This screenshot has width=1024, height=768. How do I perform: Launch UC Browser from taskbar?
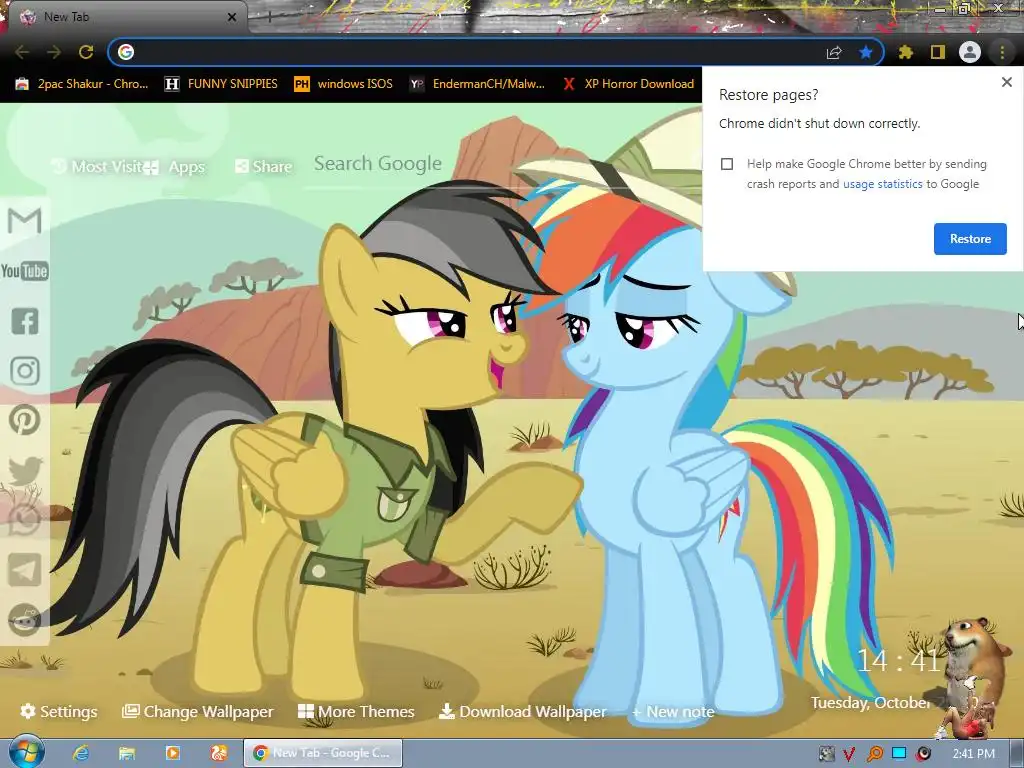tap(219, 753)
